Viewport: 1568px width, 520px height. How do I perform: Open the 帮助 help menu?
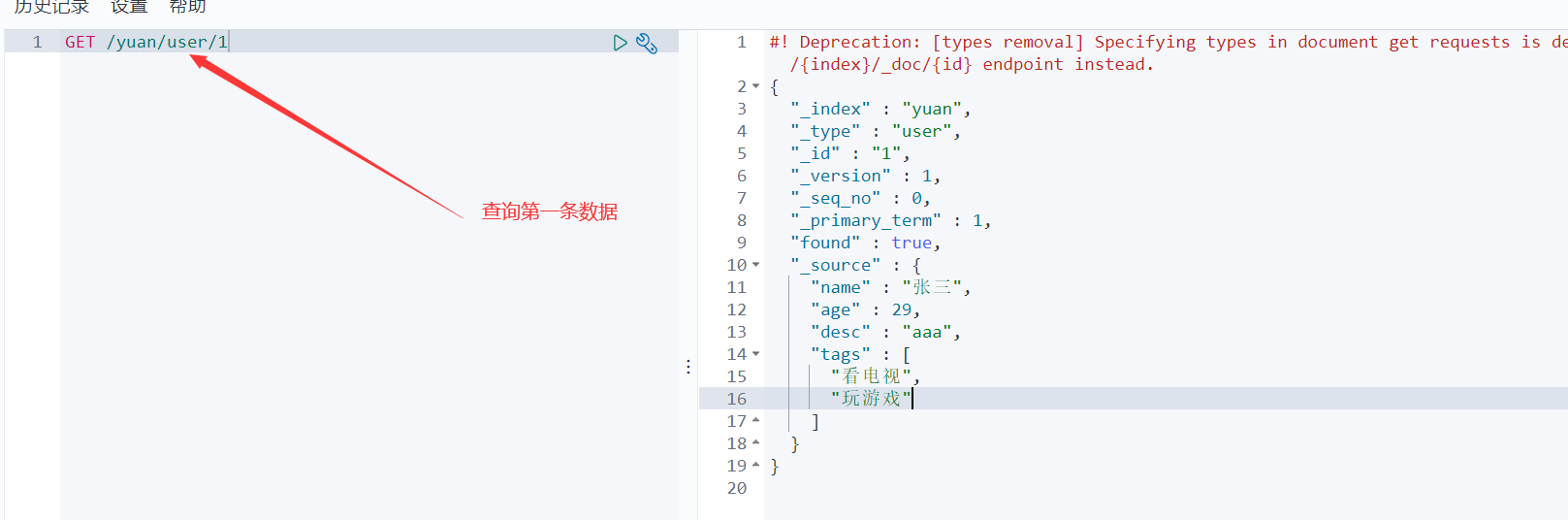pos(187,7)
